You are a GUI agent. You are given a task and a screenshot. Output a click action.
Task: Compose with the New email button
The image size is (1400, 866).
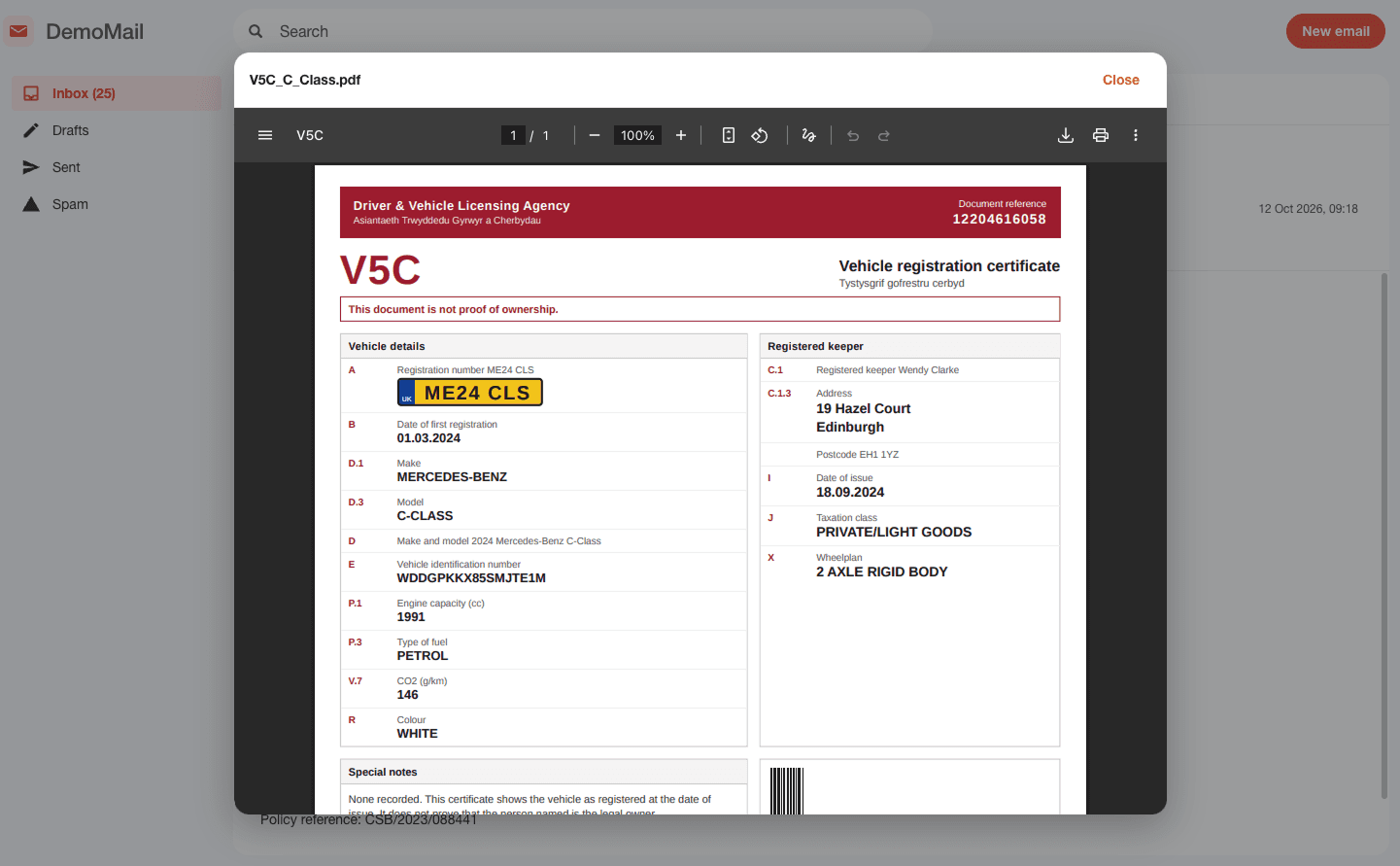point(1336,31)
